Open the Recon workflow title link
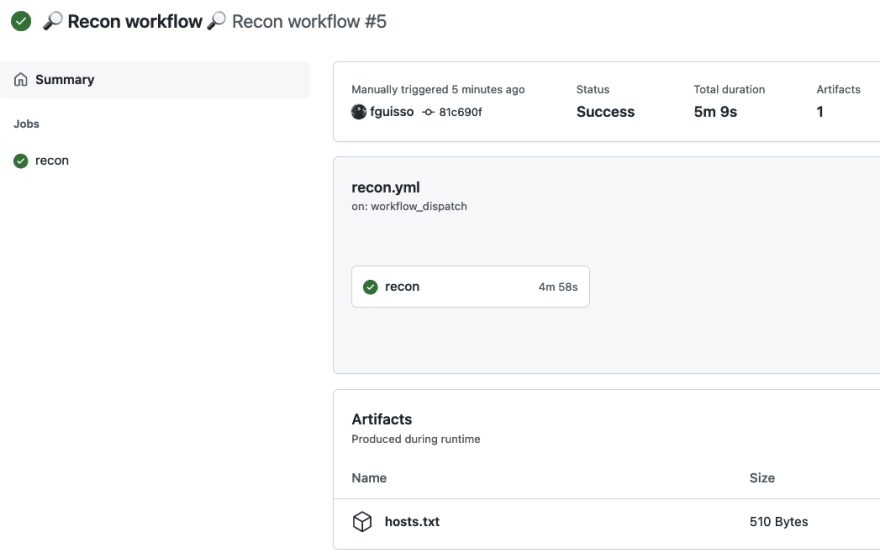The width and height of the screenshot is (880, 553). [135, 21]
